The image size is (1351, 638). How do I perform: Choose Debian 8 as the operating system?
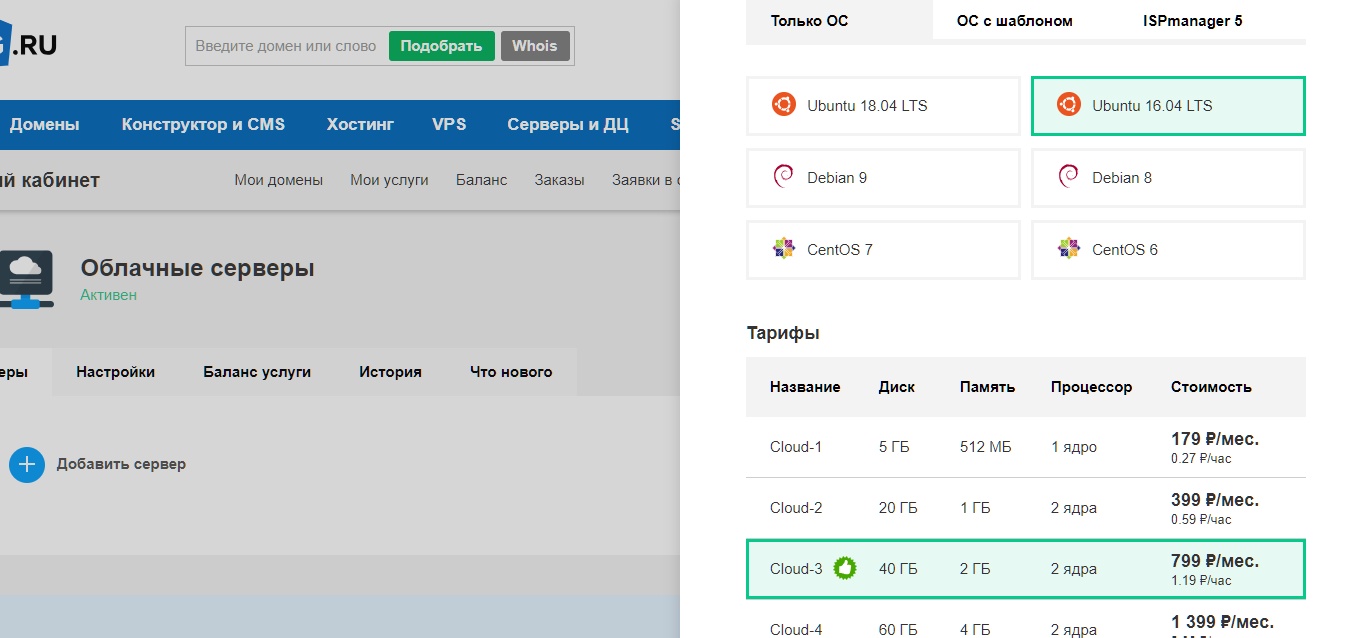click(x=1168, y=177)
